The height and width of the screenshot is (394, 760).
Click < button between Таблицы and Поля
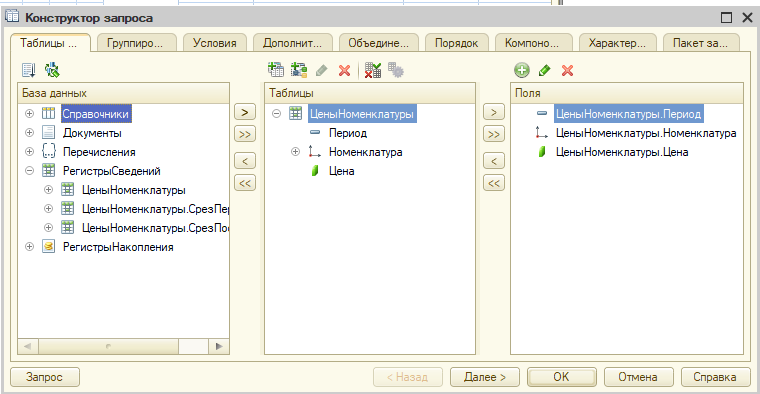click(493, 160)
